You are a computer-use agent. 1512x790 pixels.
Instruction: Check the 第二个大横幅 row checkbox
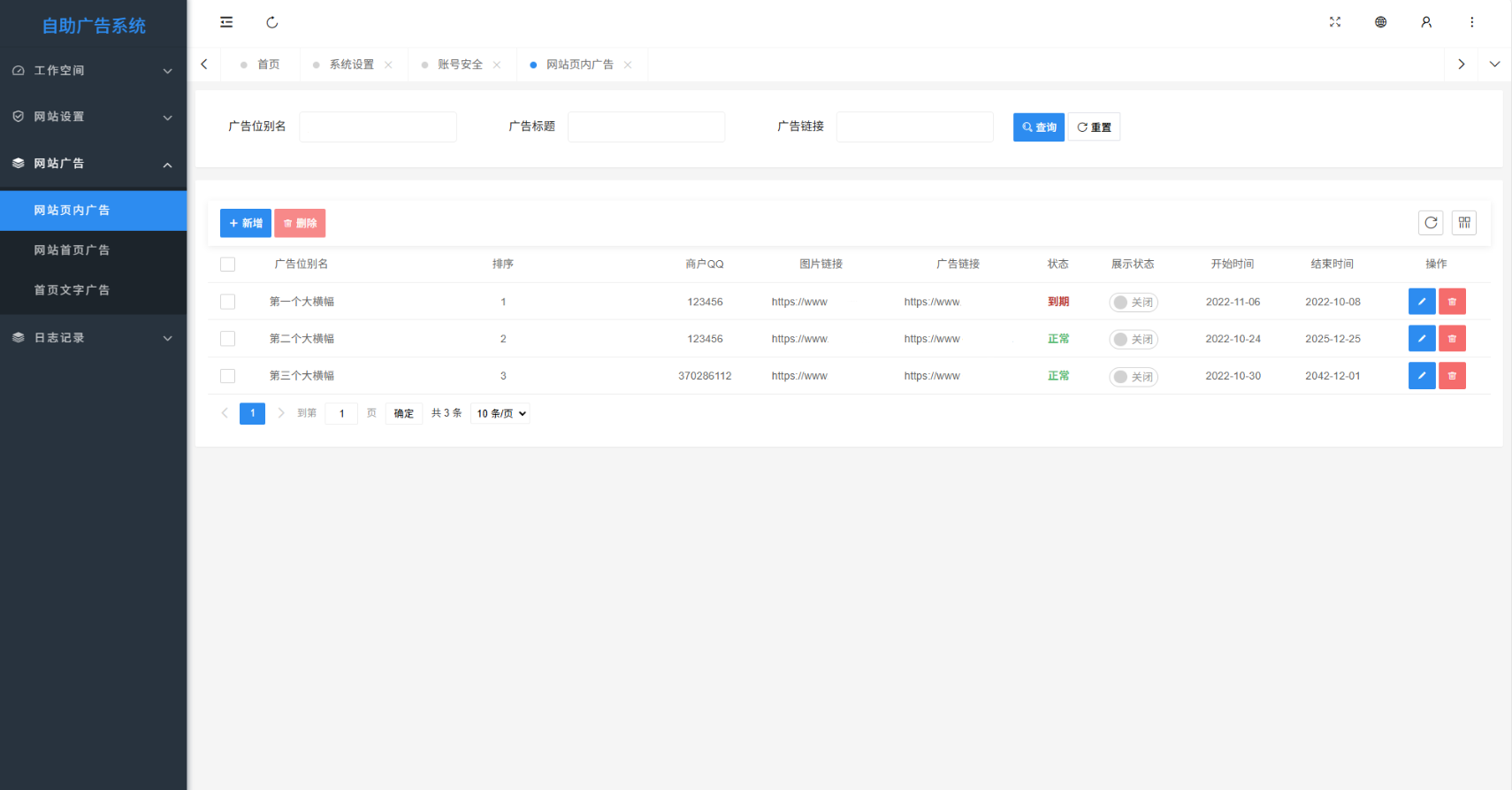pos(227,339)
